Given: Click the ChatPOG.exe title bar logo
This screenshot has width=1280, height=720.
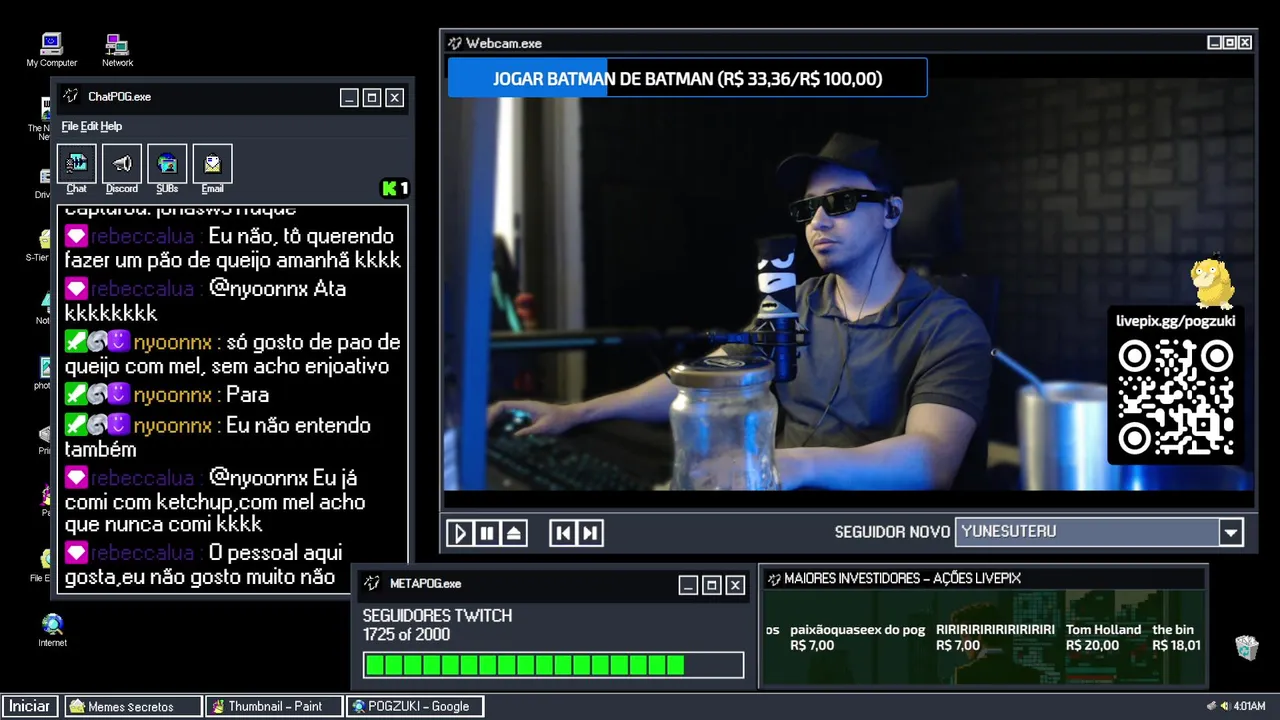Looking at the screenshot, I should point(71,96).
